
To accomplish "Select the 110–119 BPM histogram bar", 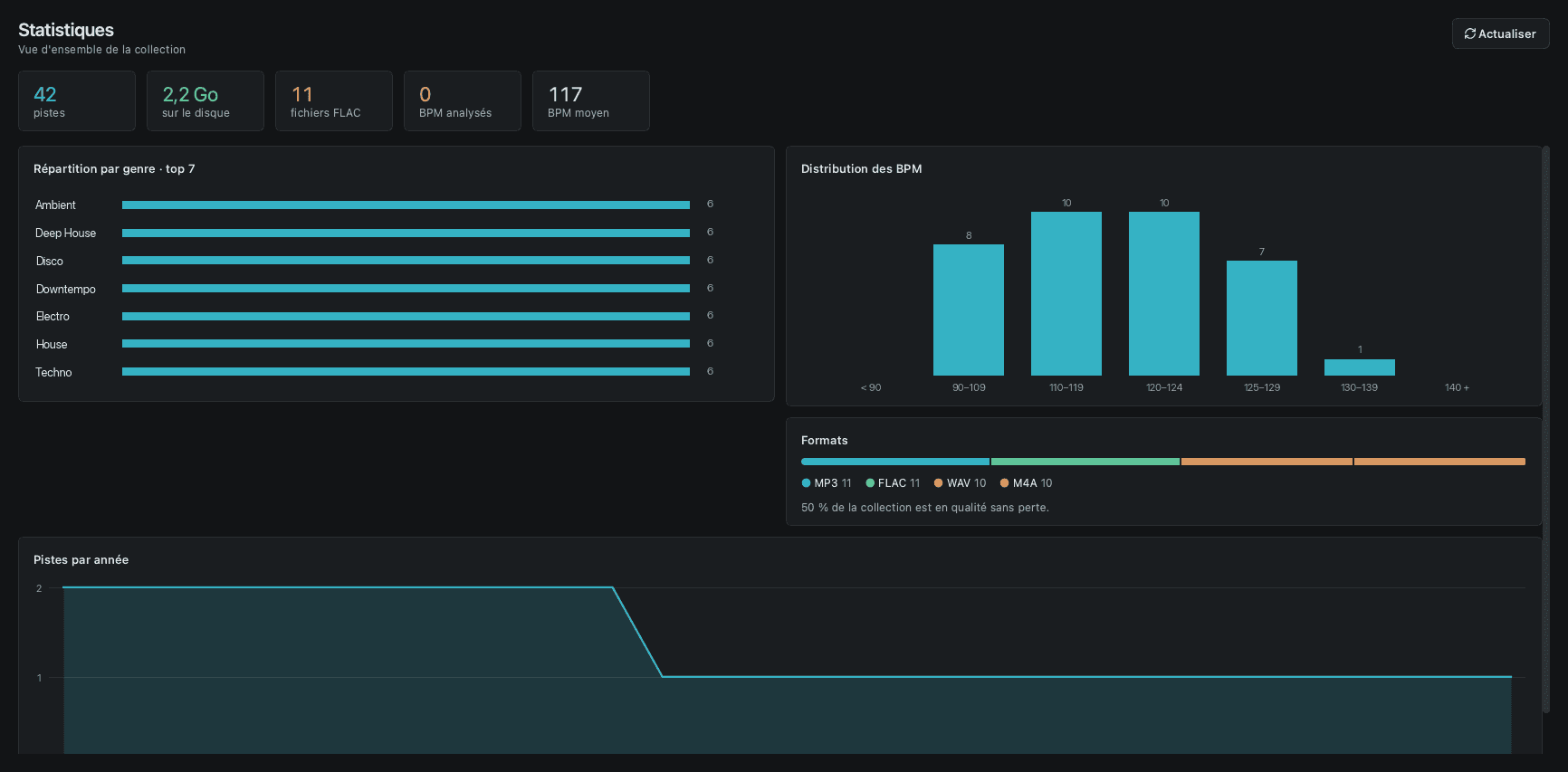I will (1066, 293).
